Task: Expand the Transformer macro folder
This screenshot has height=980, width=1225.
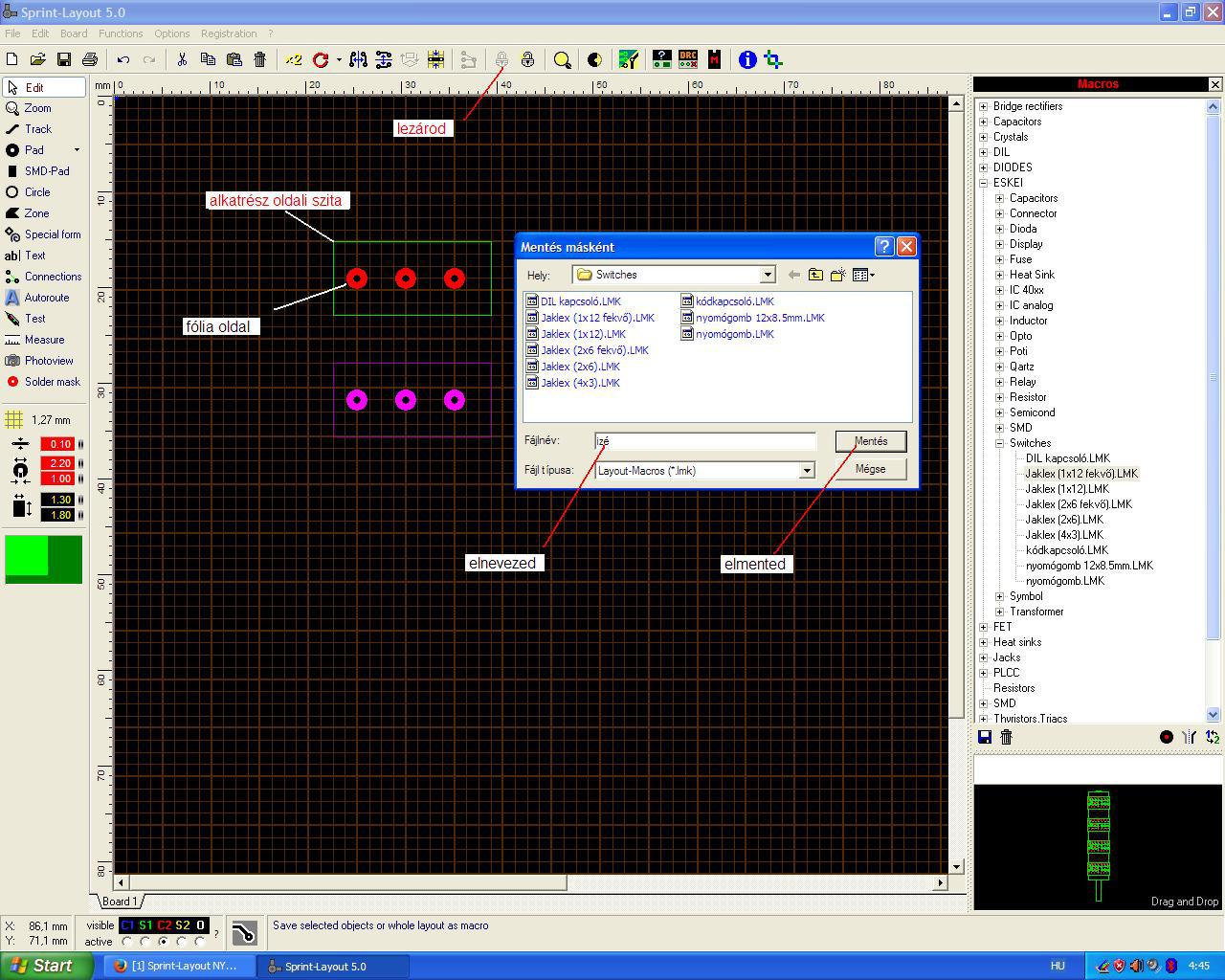Action: [x=1000, y=612]
